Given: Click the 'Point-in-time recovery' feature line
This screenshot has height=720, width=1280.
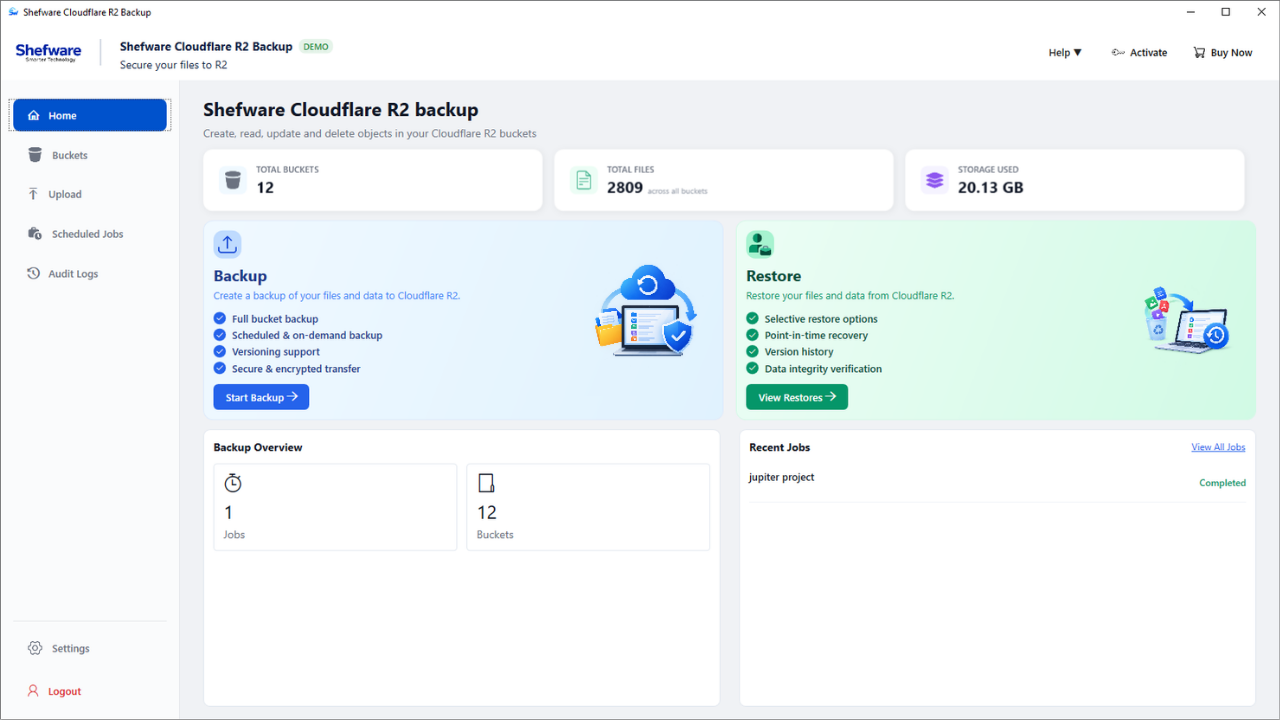Looking at the screenshot, I should [x=816, y=335].
